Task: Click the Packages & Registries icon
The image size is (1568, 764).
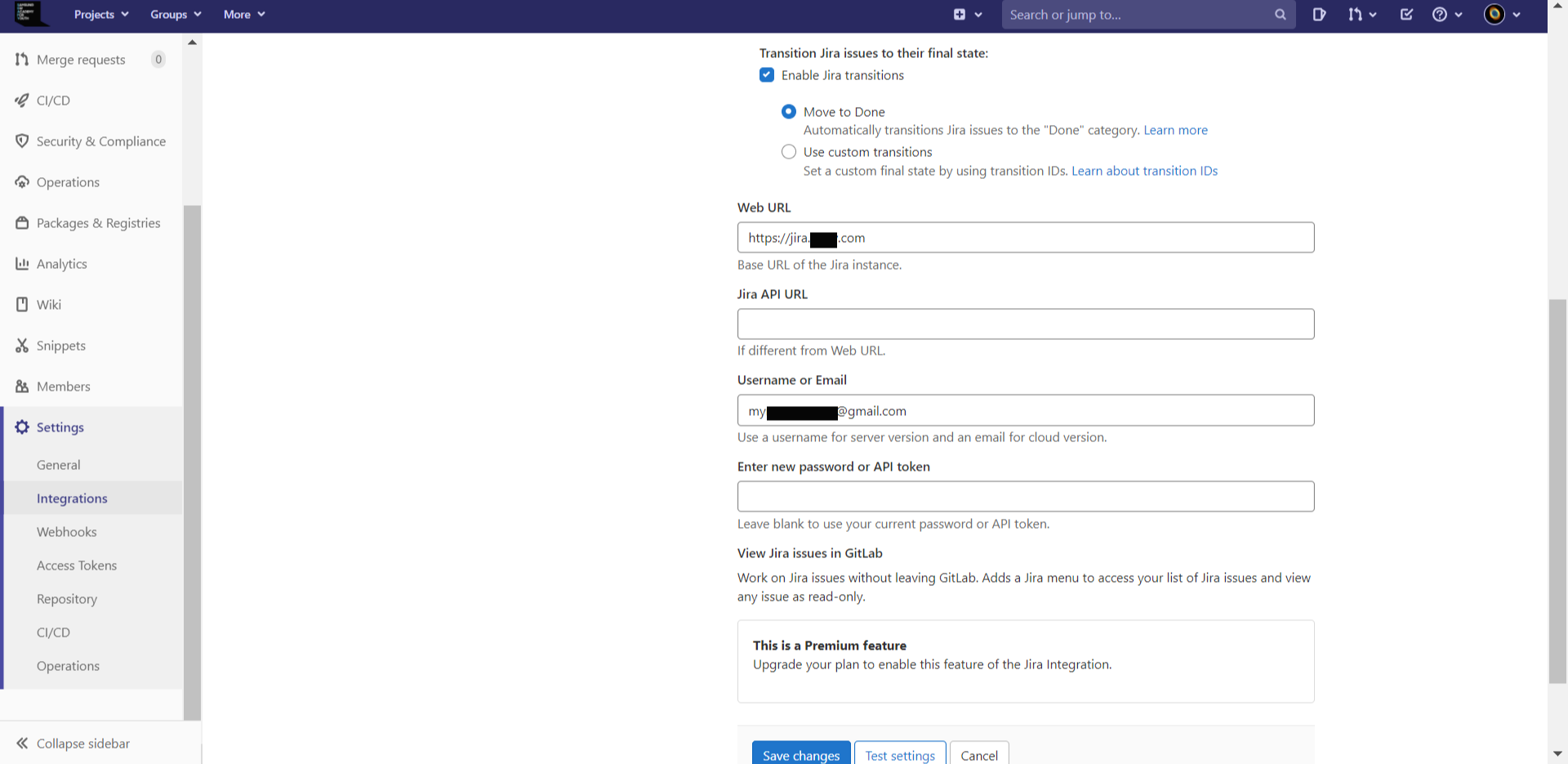Action: pyautogui.click(x=22, y=223)
